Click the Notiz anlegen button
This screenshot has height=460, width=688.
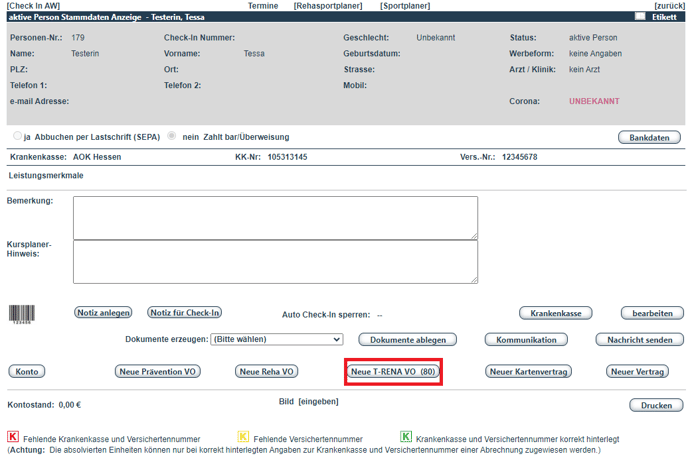point(103,313)
